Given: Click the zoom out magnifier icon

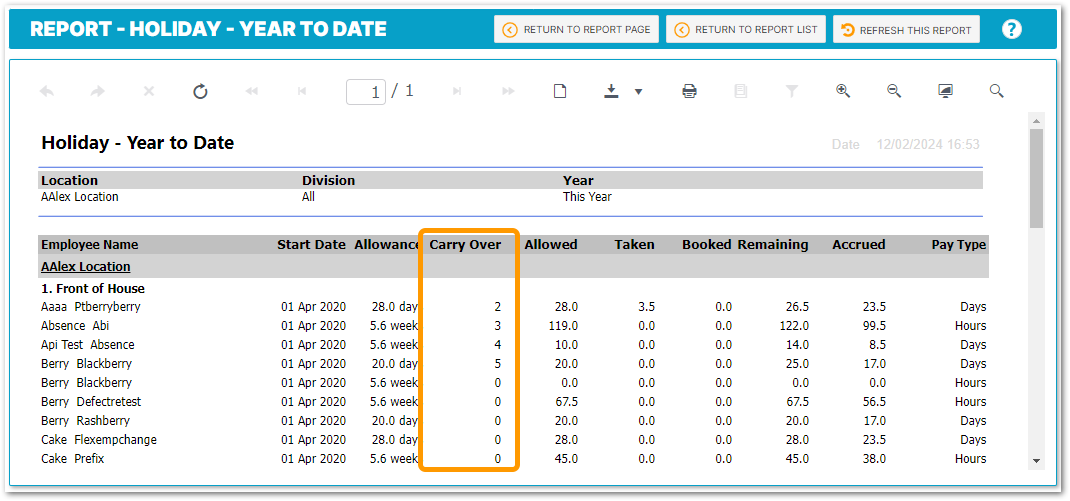Looking at the screenshot, I should [894, 91].
